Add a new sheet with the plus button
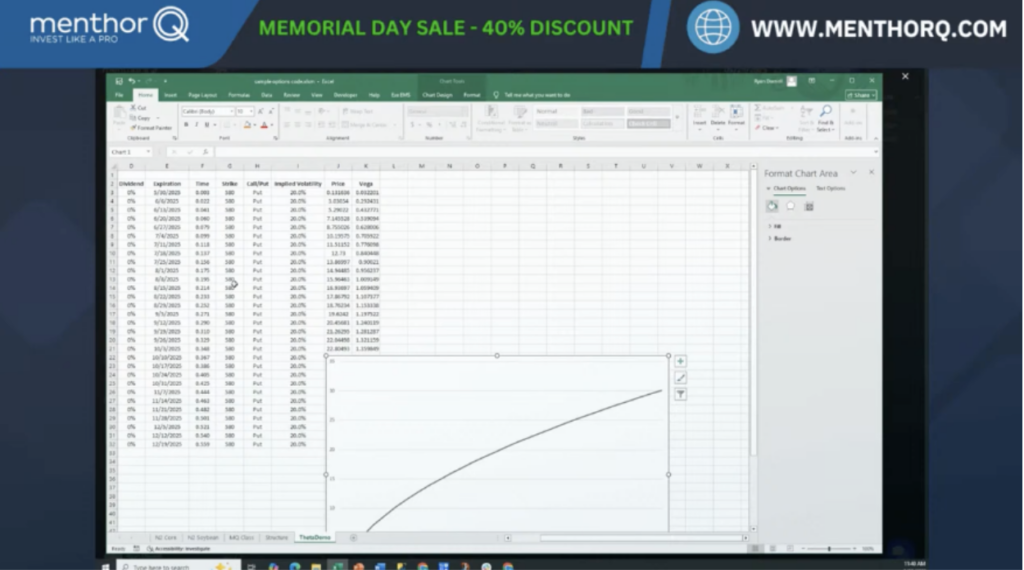 coord(353,538)
